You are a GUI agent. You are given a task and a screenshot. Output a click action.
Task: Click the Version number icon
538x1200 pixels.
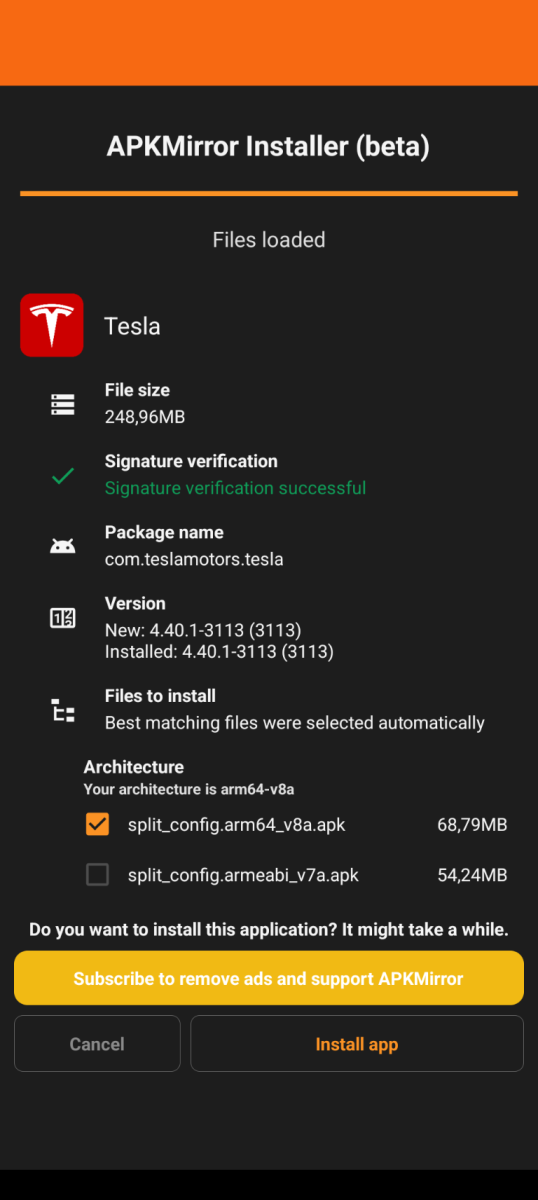[x=63, y=618]
